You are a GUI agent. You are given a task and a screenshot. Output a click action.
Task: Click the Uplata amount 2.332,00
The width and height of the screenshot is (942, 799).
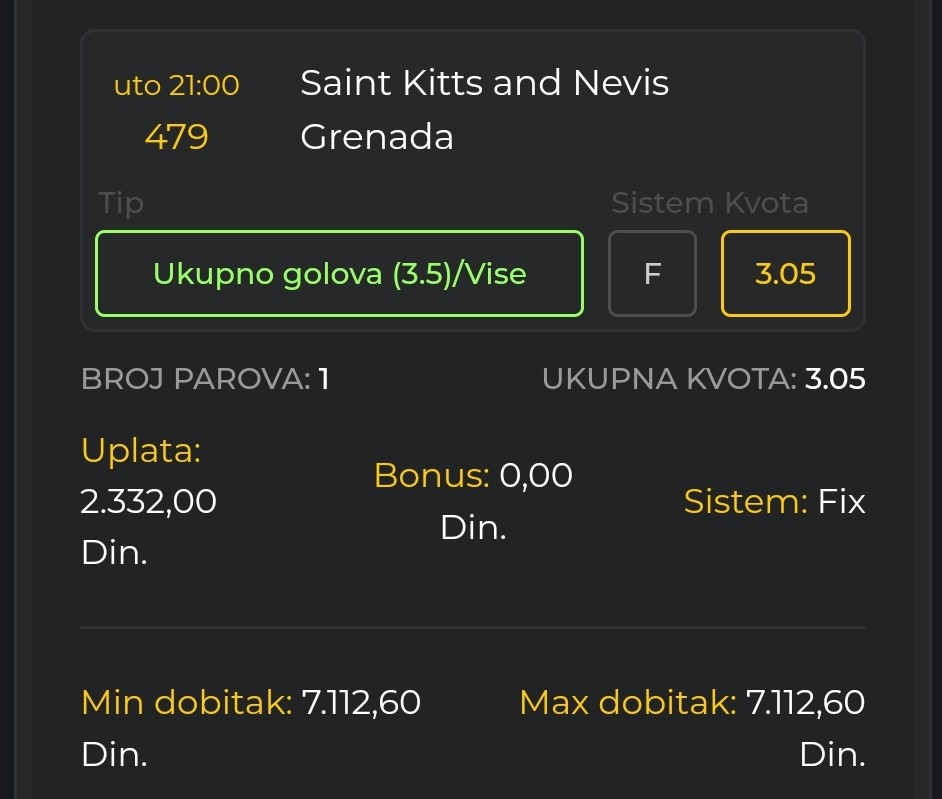click(x=148, y=501)
